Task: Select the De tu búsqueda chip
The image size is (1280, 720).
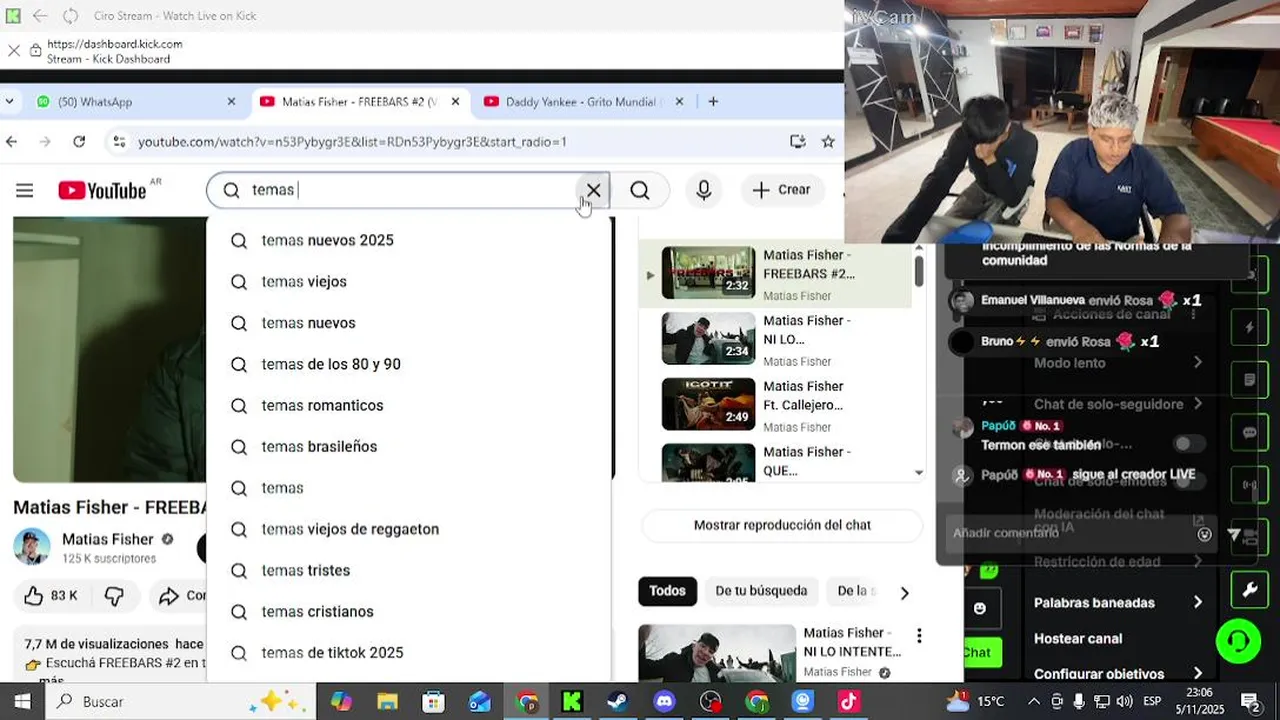Action: pyautogui.click(x=761, y=591)
